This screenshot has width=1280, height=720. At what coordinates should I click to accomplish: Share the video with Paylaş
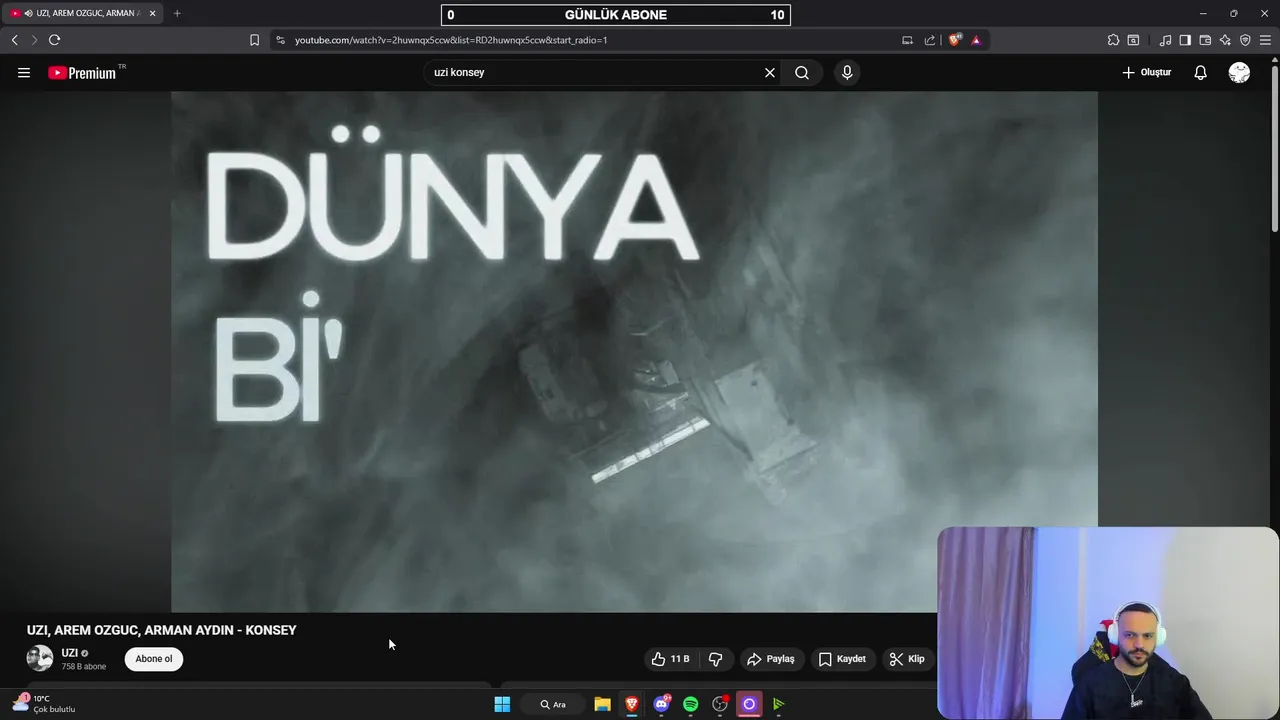tap(771, 659)
